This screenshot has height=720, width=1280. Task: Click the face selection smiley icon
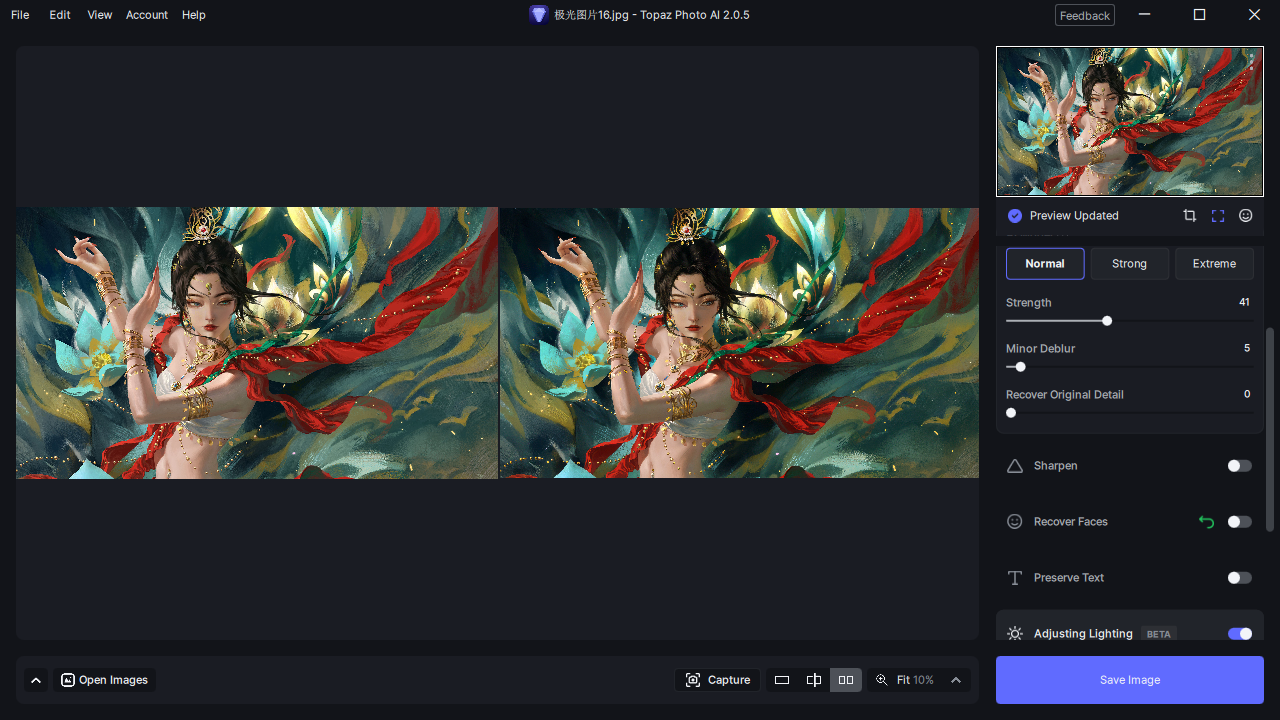(x=1245, y=216)
